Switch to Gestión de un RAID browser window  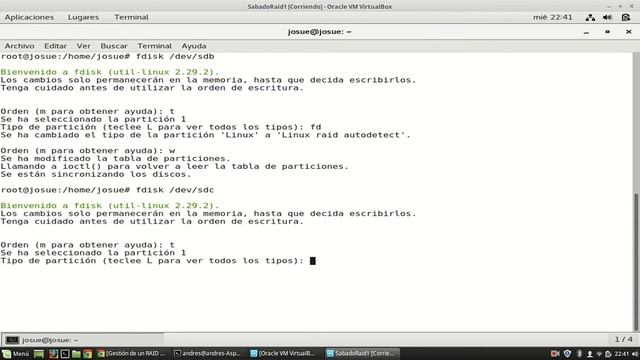click(131, 353)
